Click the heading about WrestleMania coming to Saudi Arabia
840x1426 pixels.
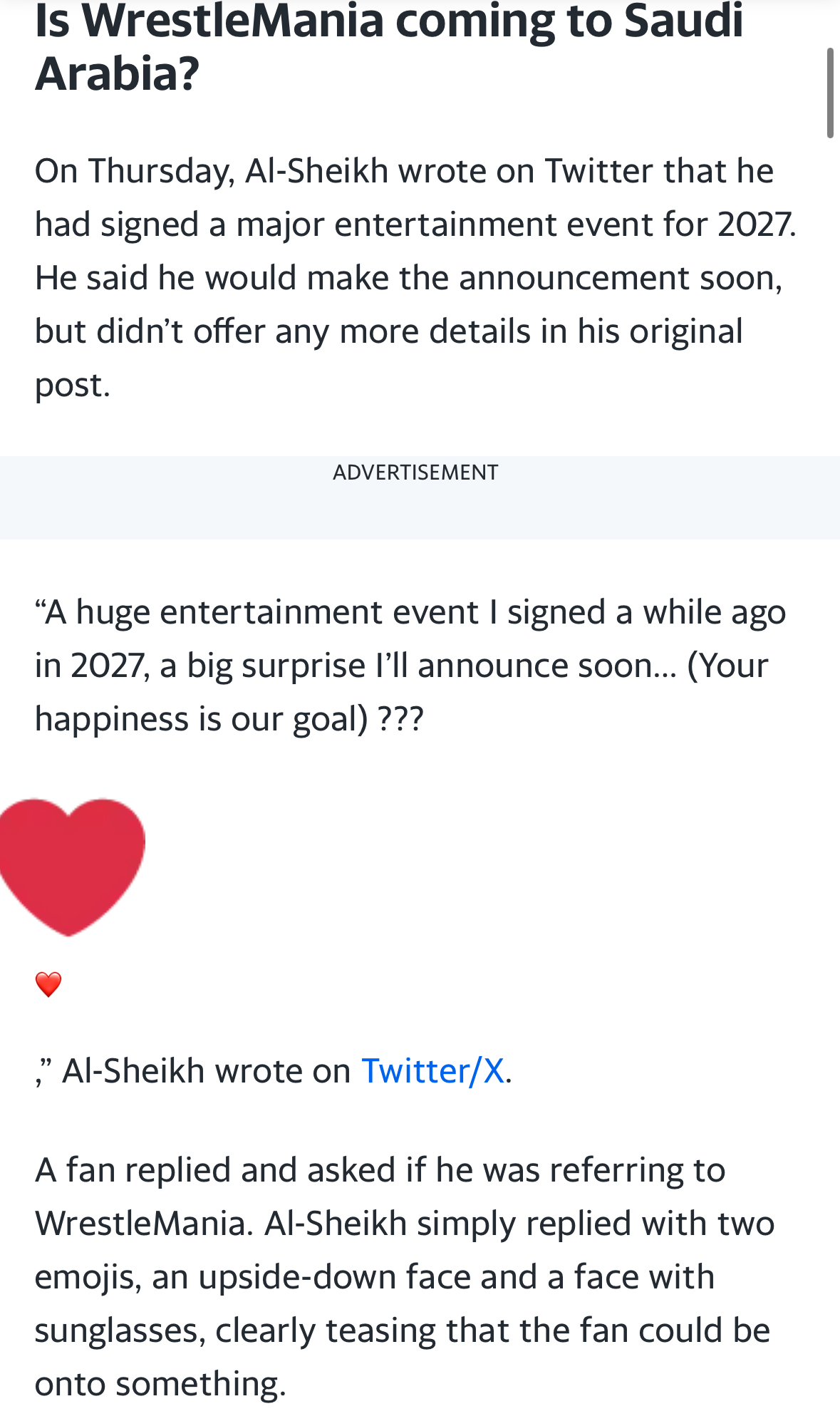pyautogui.click(x=389, y=47)
